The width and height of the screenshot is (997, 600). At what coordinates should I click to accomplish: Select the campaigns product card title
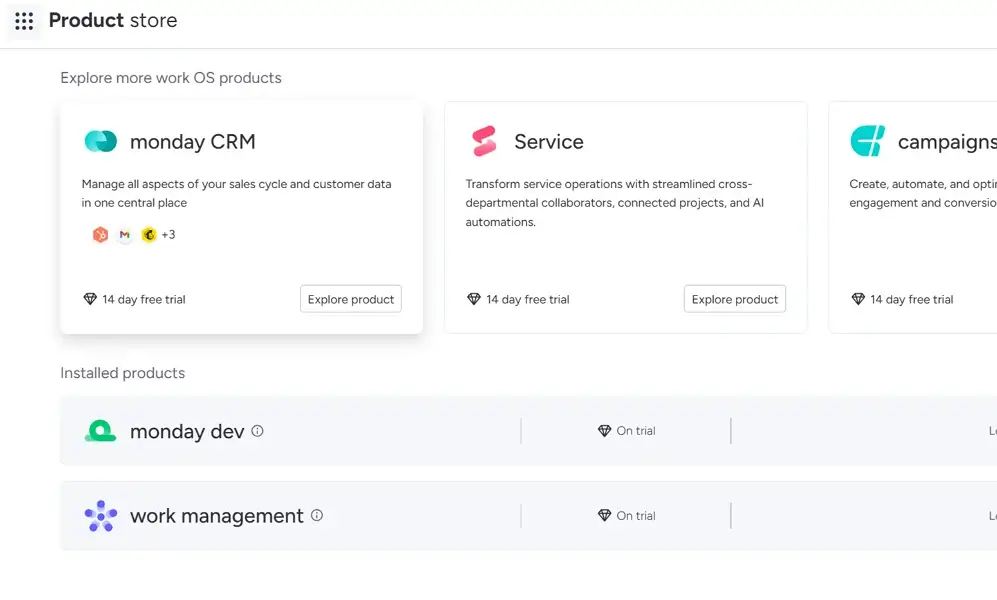coord(946,142)
